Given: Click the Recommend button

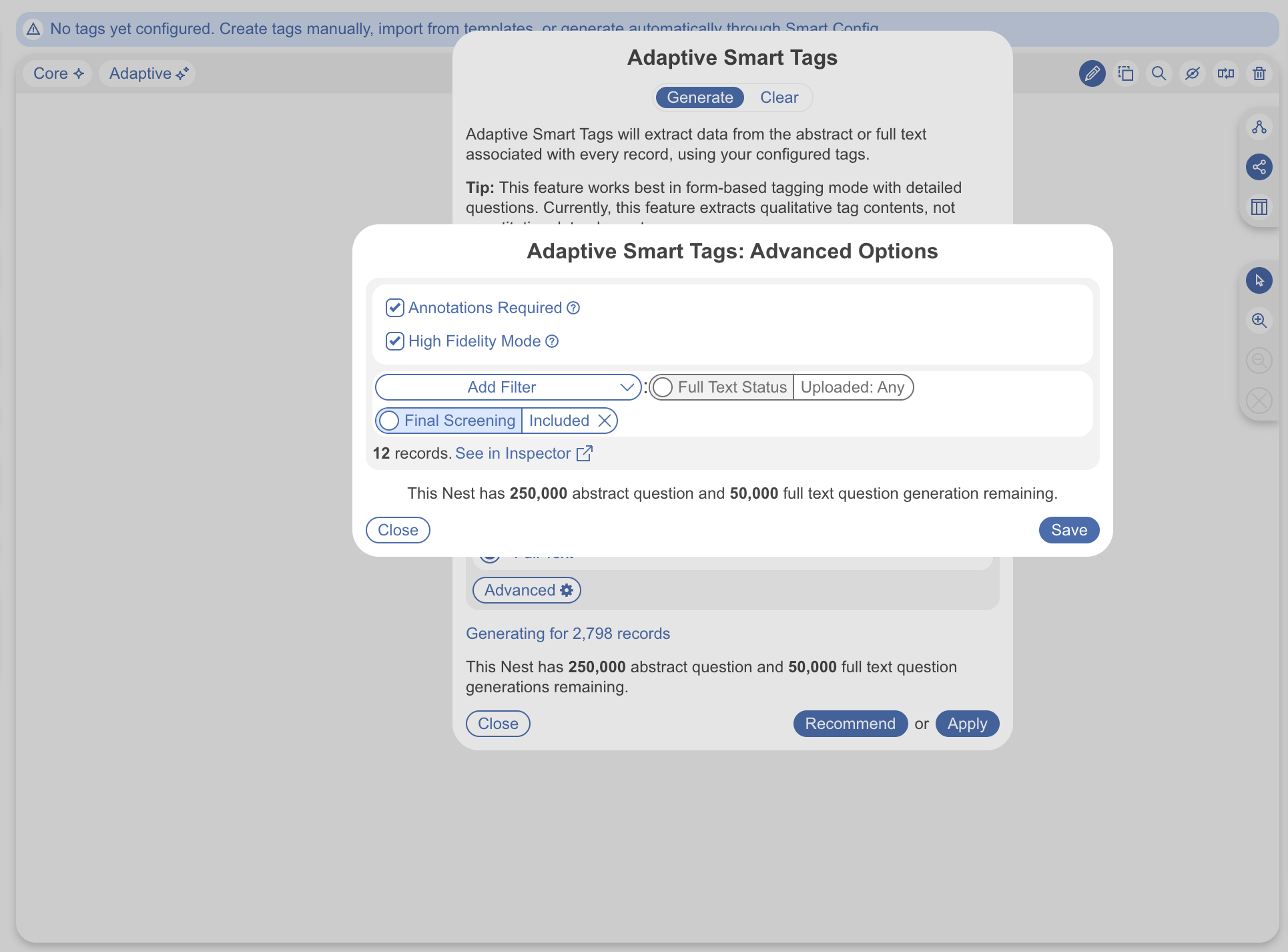Looking at the screenshot, I should click(x=850, y=724).
